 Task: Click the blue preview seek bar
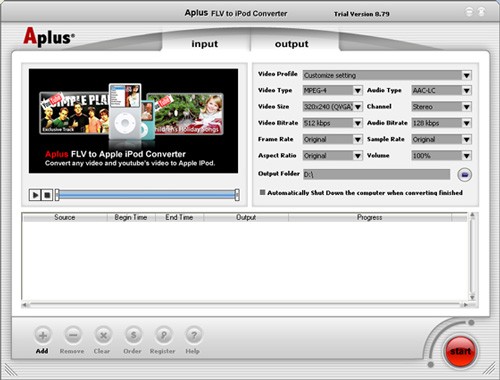147,195
